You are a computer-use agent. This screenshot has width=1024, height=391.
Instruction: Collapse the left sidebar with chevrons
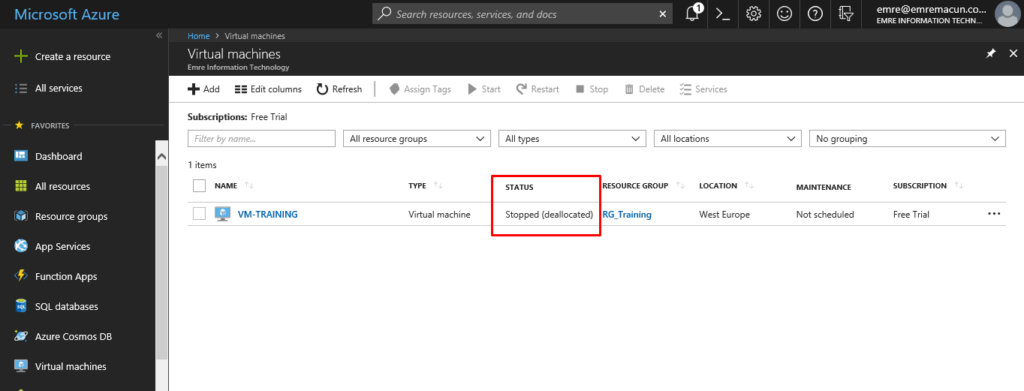click(x=159, y=35)
